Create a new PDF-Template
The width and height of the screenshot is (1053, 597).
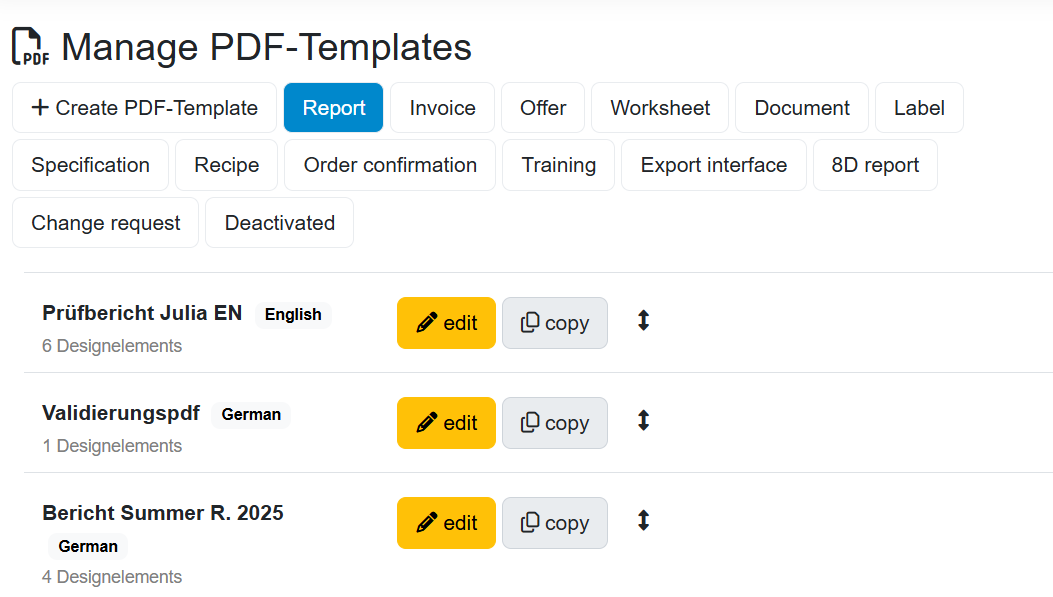tap(144, 107)
